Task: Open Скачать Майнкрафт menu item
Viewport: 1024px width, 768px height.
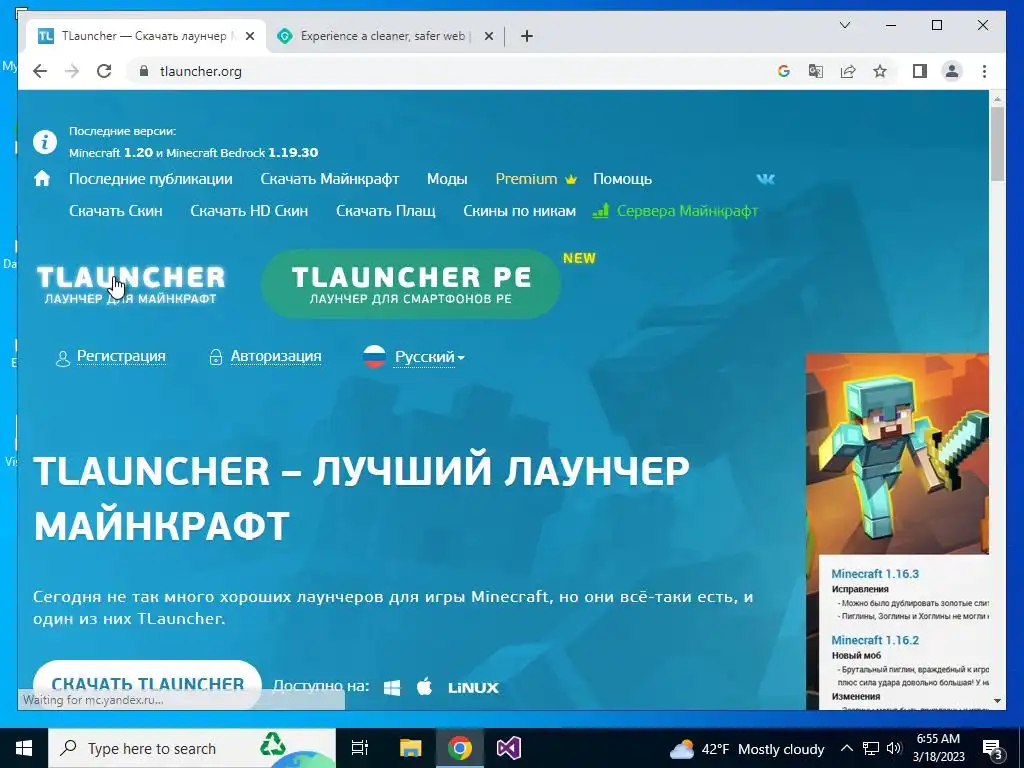Action: pyautogui.click(x=330, y=178)
